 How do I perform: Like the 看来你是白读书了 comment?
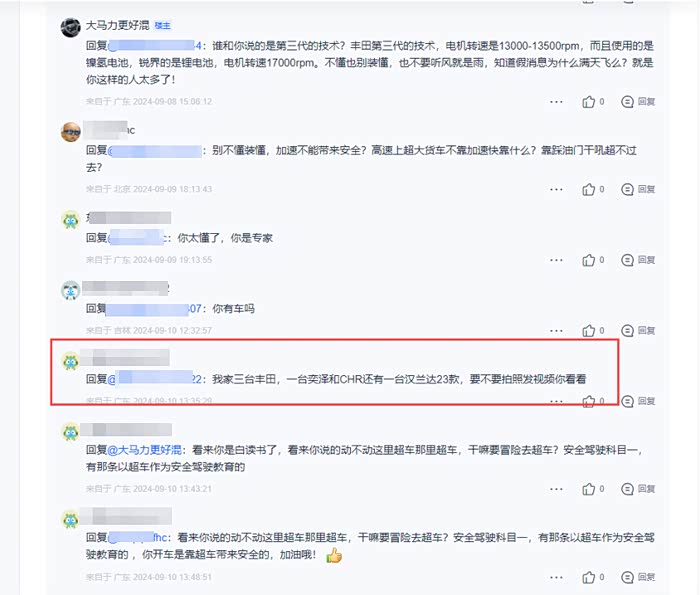click(593, 489)
